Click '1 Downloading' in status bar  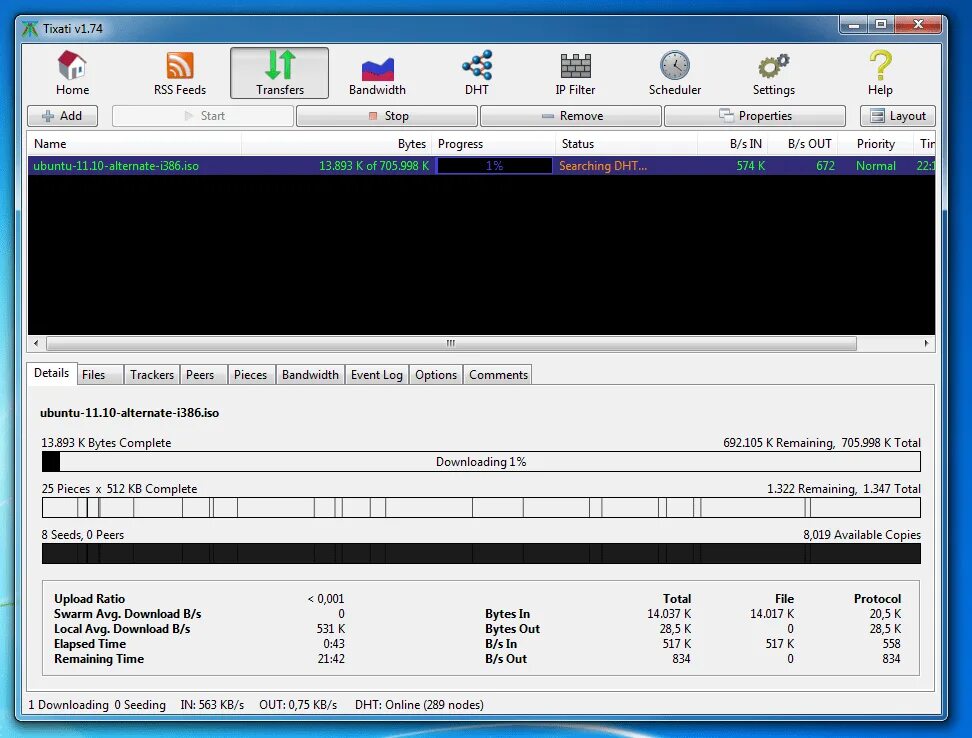[x=68, y=705]
